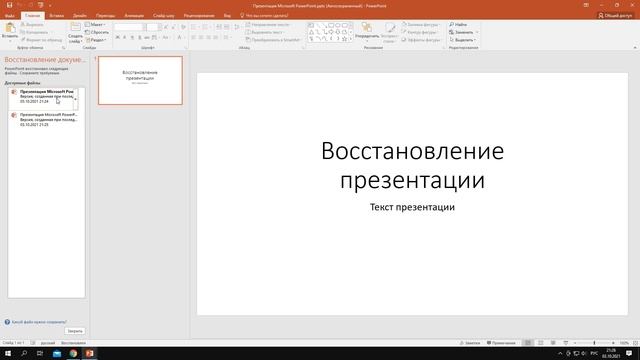The height and width of the screenshot is (360, 640).
Task: Click the text direction (Направление текста) option
Action: (x=268, y=25)
